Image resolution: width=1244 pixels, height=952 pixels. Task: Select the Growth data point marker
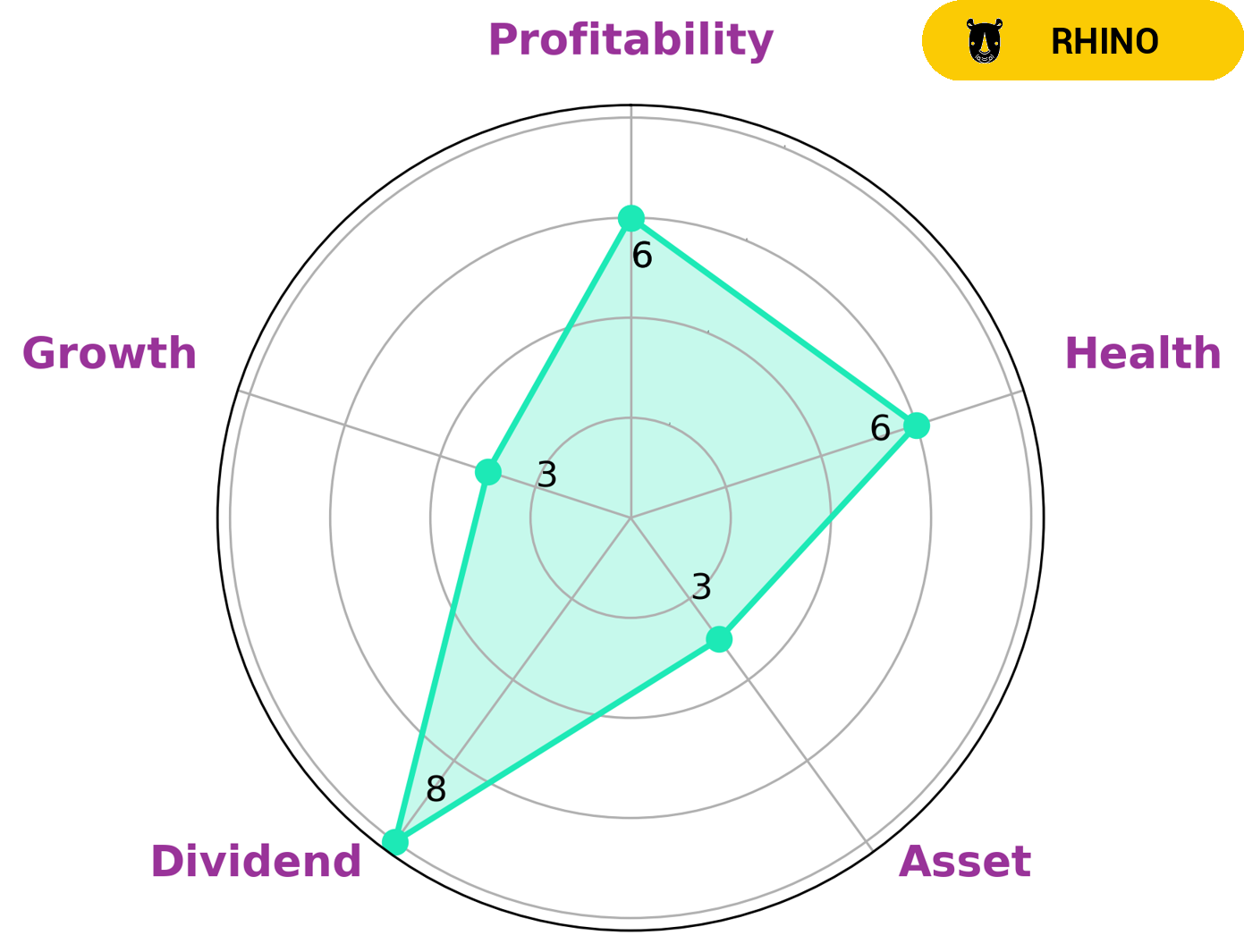487,471
